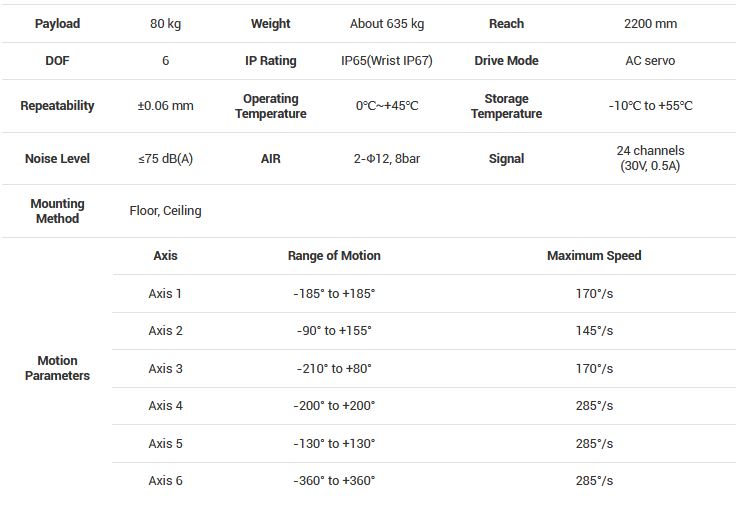The image size is (736, 522).
Task: Click the IP Rating label
Action: pos(270,61)
